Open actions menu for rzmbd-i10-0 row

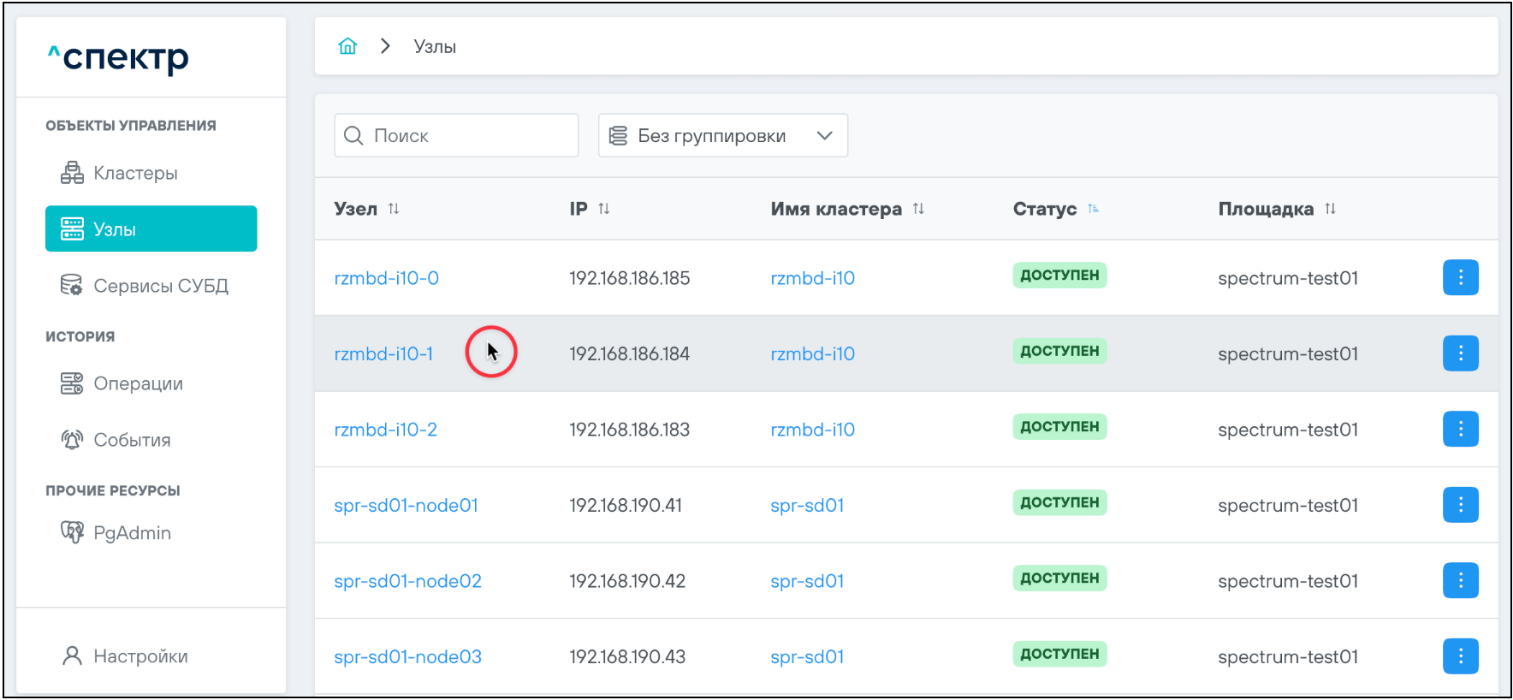(1460, 278)
